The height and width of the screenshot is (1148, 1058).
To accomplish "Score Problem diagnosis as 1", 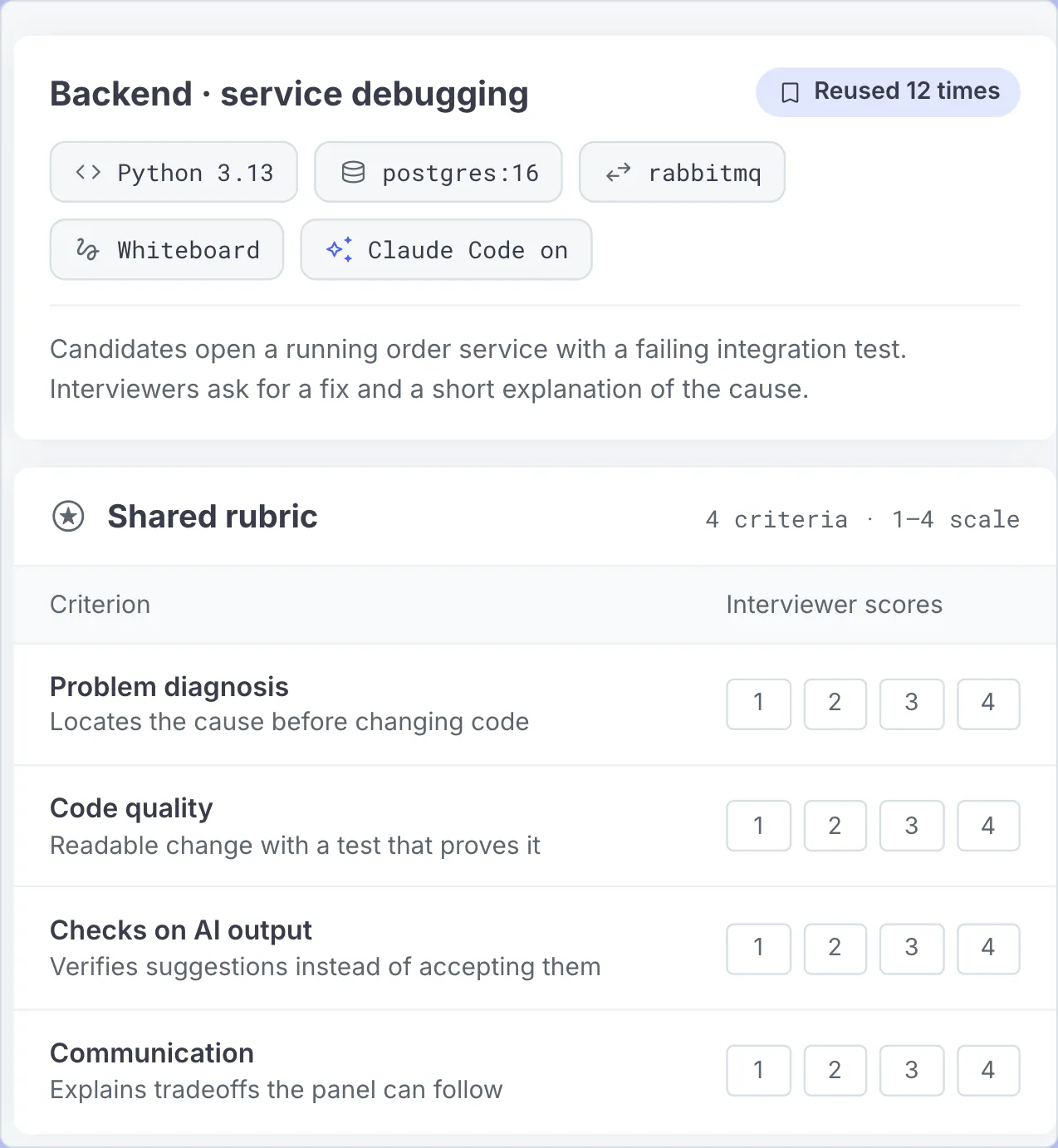I will pyautogui.click(x=759, y=704).
